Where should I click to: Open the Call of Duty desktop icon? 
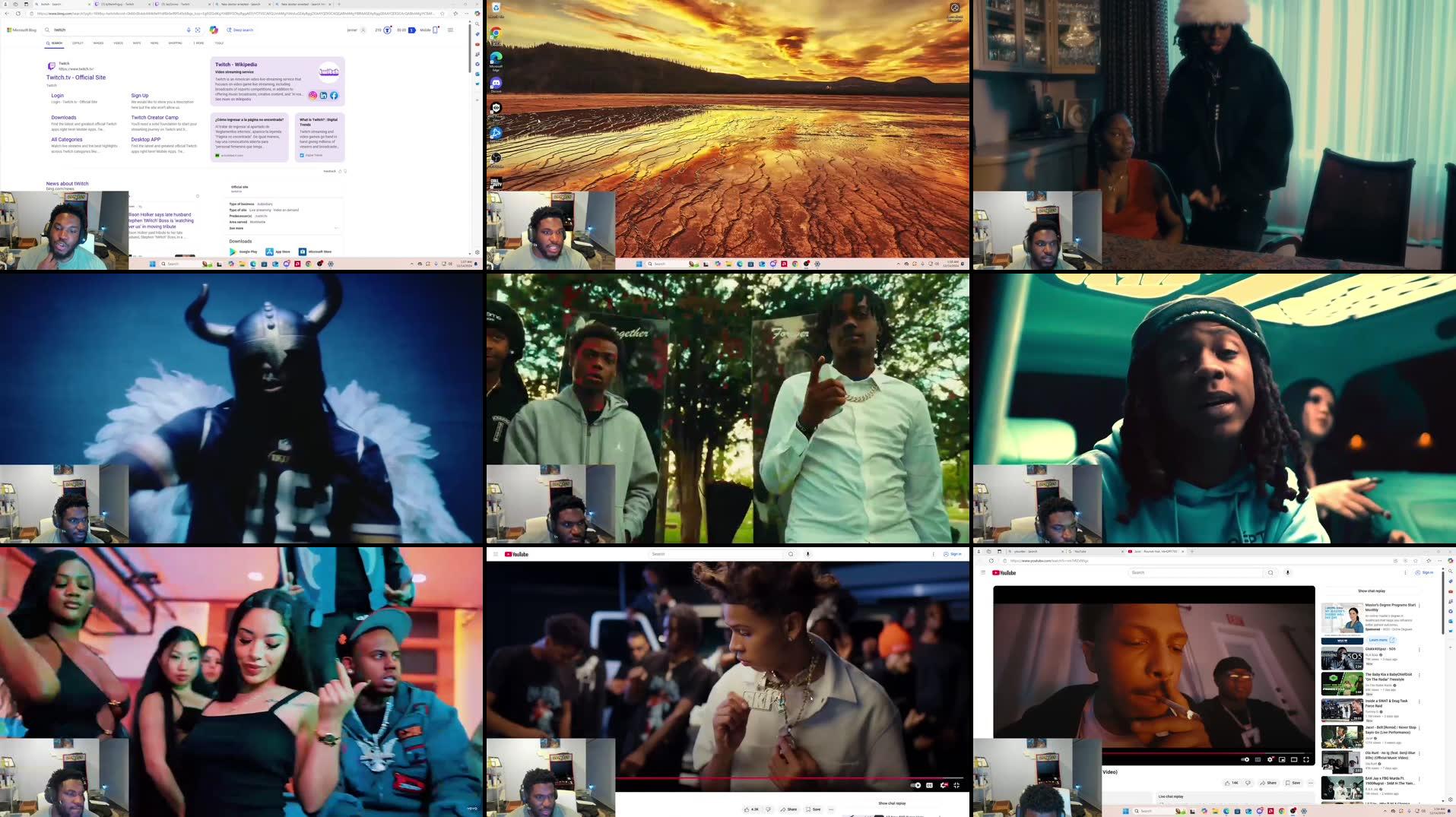[x=496, y=182]
